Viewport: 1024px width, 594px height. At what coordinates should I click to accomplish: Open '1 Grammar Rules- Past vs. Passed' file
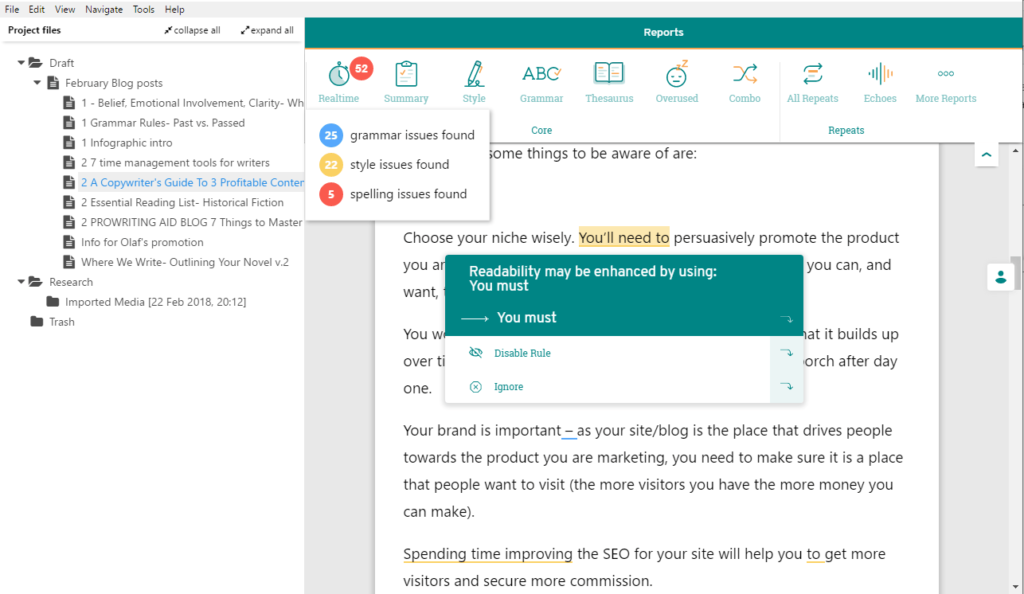(163, 123)
